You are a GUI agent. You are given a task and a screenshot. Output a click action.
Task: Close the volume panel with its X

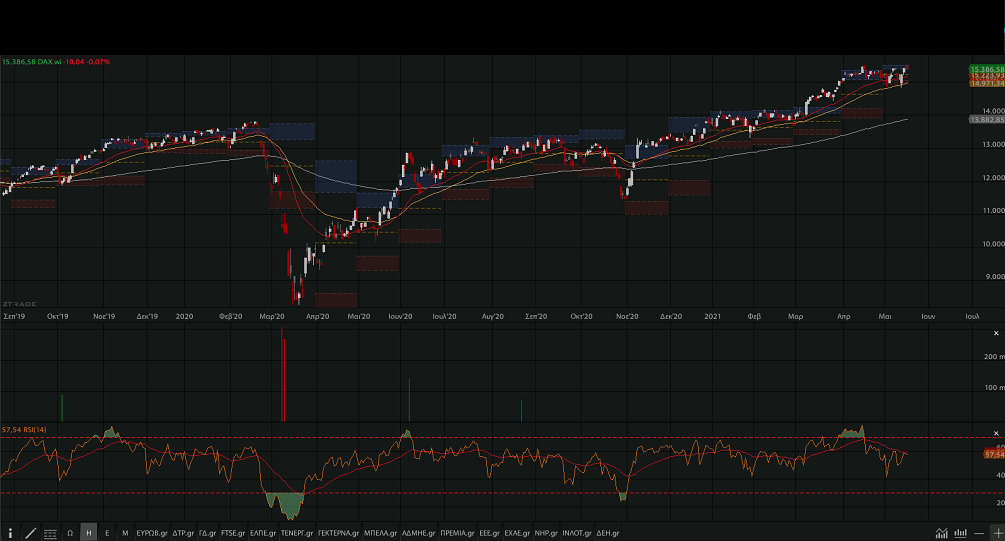point(995,346)
